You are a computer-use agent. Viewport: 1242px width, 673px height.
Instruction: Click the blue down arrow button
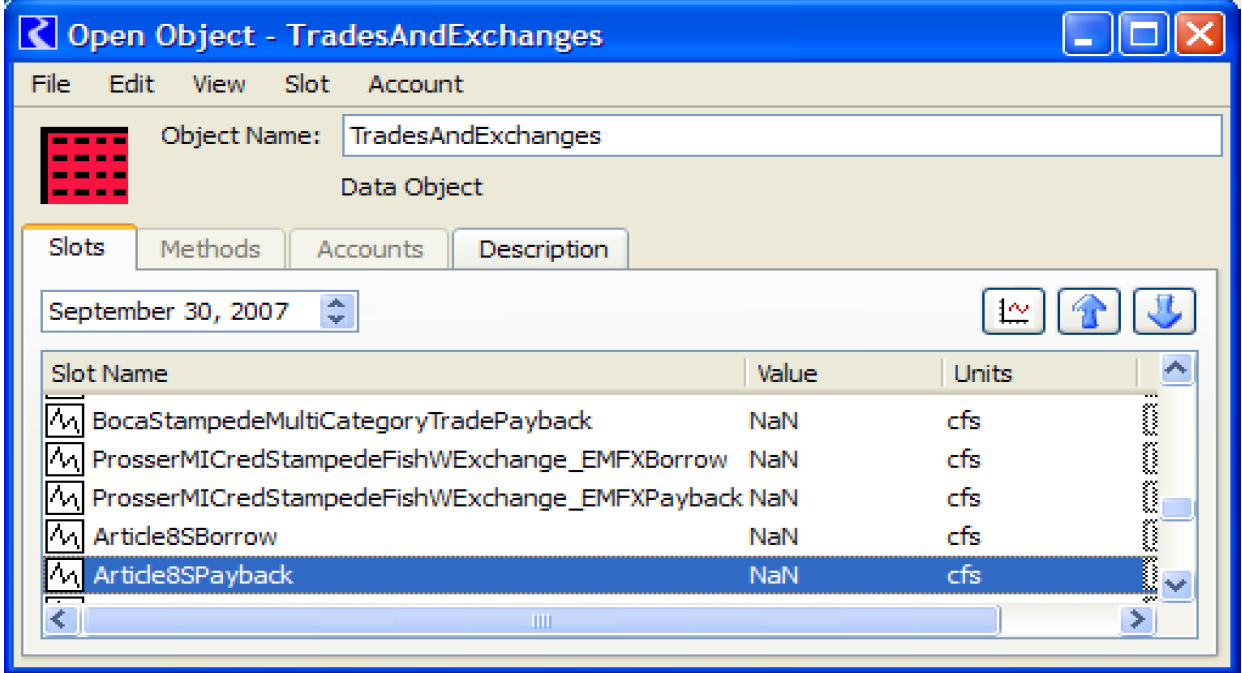(1164, 312)
